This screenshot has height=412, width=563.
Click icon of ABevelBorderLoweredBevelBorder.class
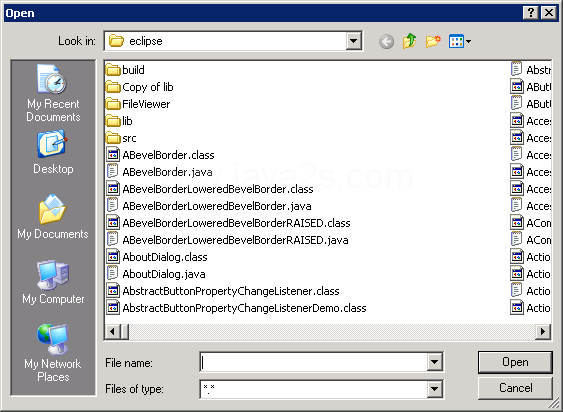click(113, 189)
